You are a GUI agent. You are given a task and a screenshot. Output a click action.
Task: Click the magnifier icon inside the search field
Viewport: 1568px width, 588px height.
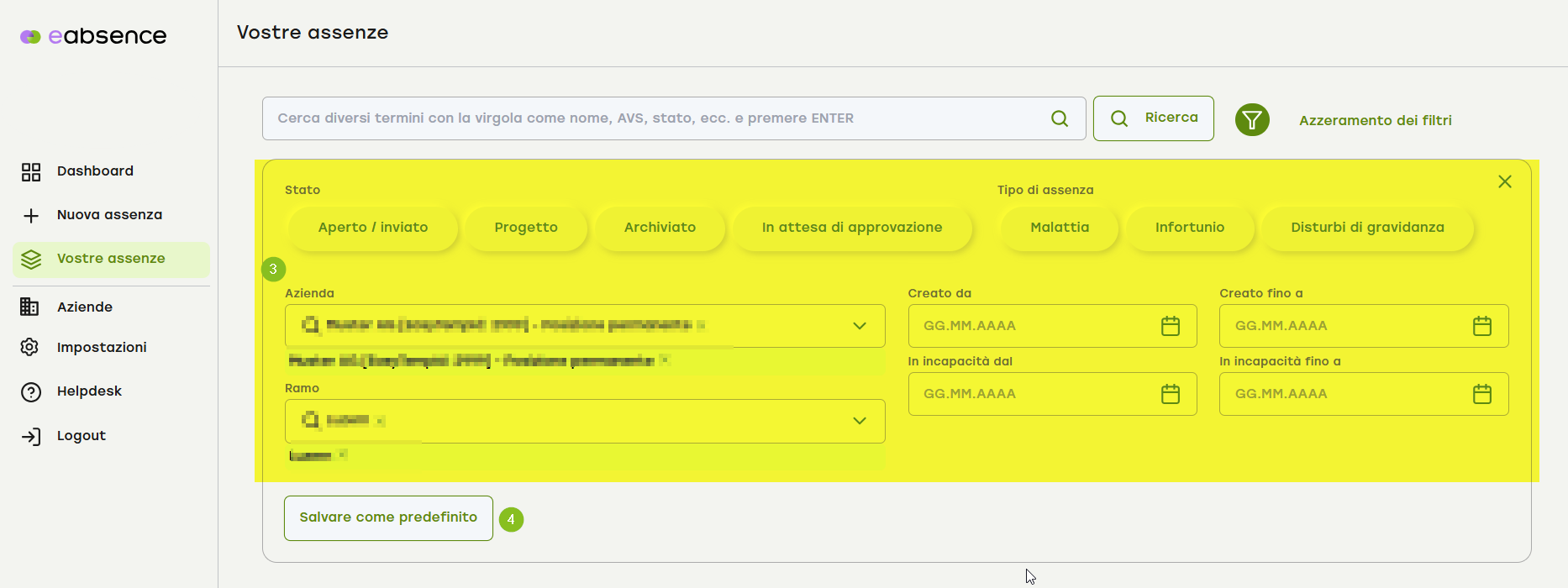(x=1060, y=118)
